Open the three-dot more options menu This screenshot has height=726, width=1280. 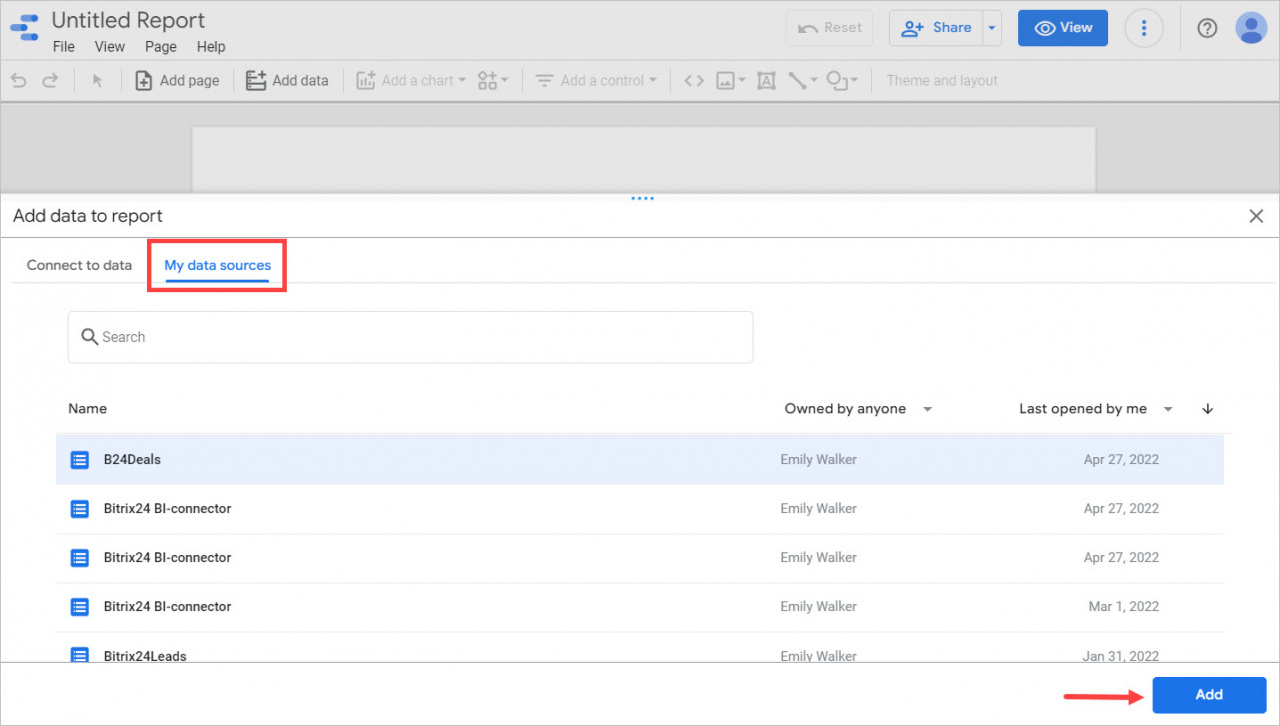coord(1144,28)
